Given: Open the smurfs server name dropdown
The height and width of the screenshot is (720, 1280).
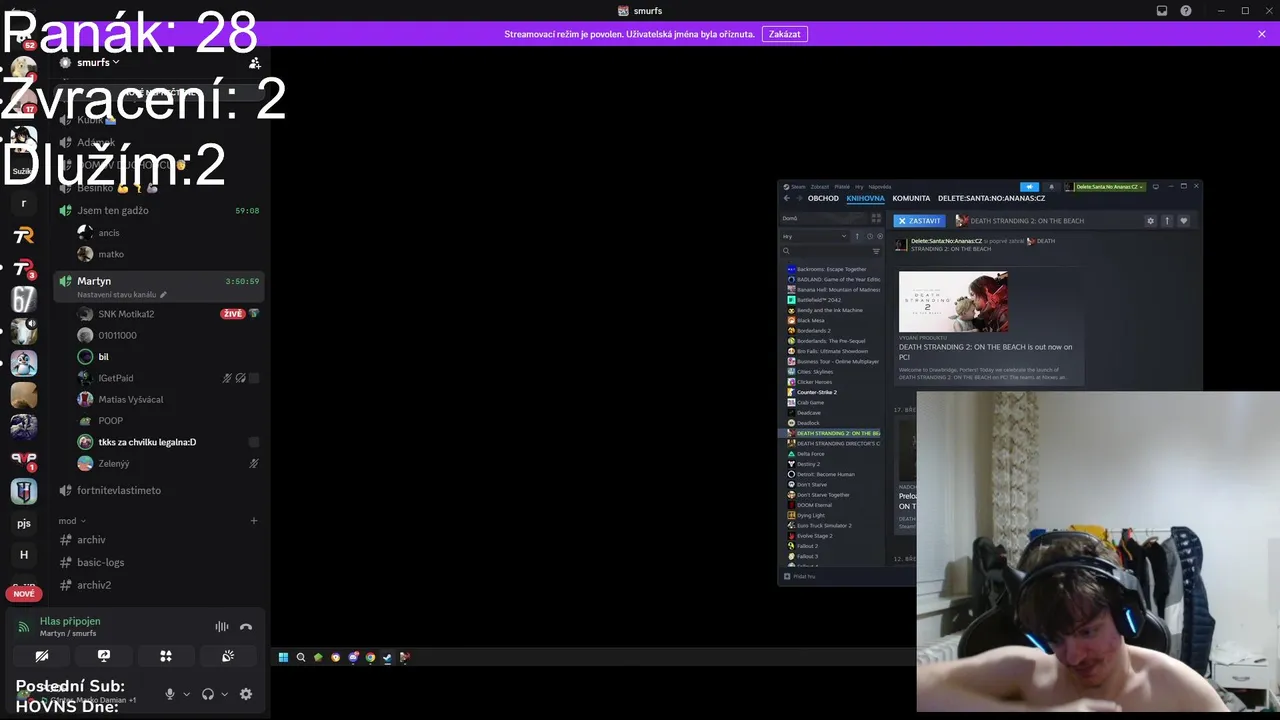Looking at the screenshot, I should pos(98,62).
